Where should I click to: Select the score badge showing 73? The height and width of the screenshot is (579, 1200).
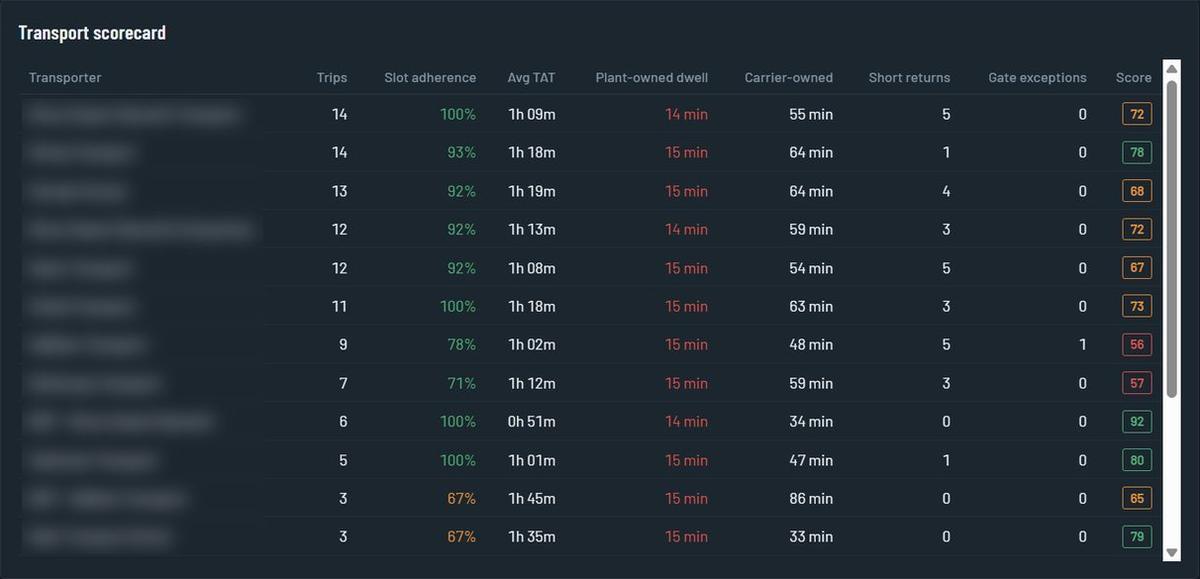pyautogui.click(x=1137, y=306)
